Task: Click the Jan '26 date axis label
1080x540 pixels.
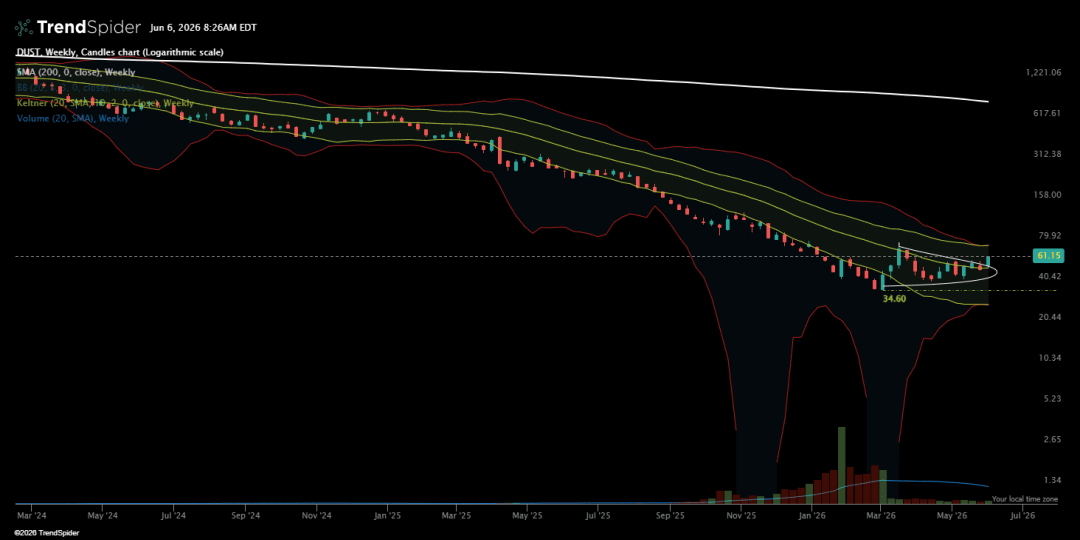Action: (x=813, y=515)
